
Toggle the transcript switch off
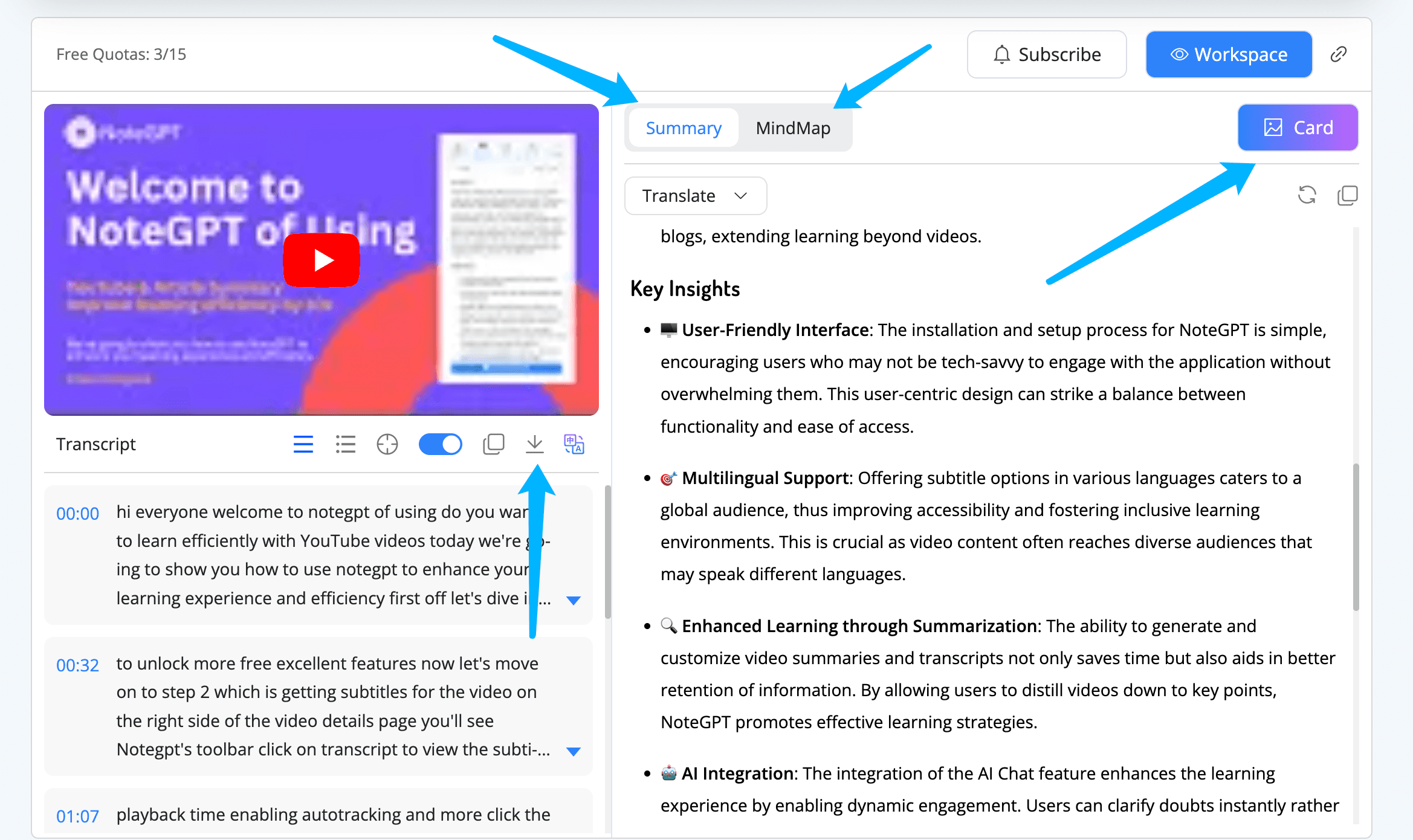[441, 444]
